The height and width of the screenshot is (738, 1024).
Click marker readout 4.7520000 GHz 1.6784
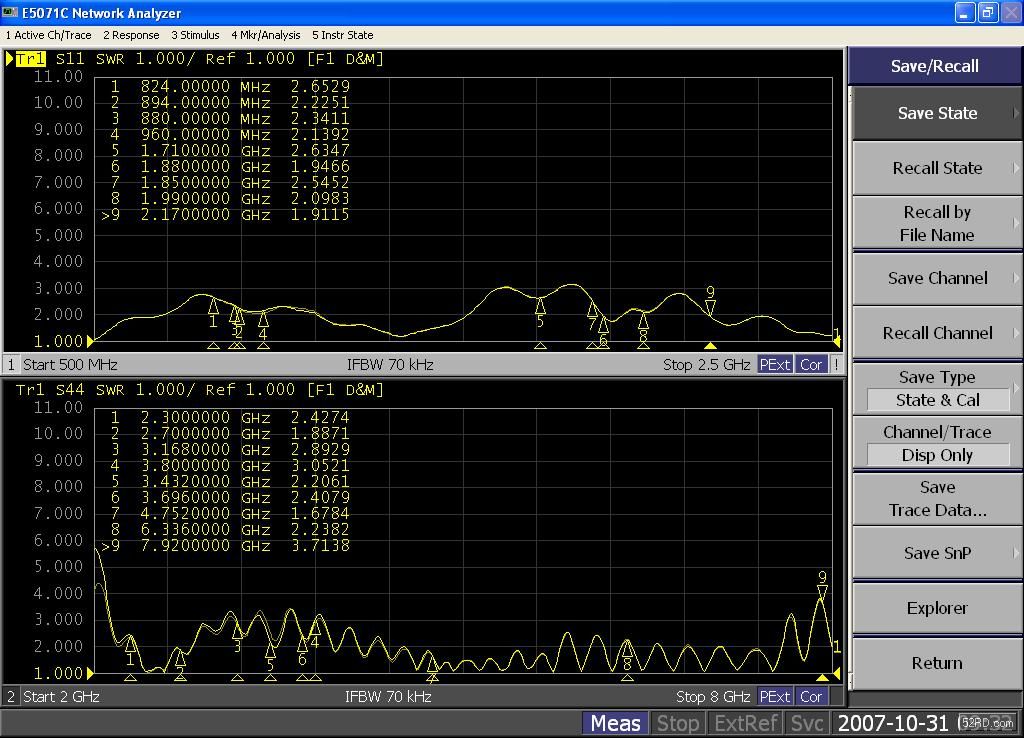(x=230, y=513)
